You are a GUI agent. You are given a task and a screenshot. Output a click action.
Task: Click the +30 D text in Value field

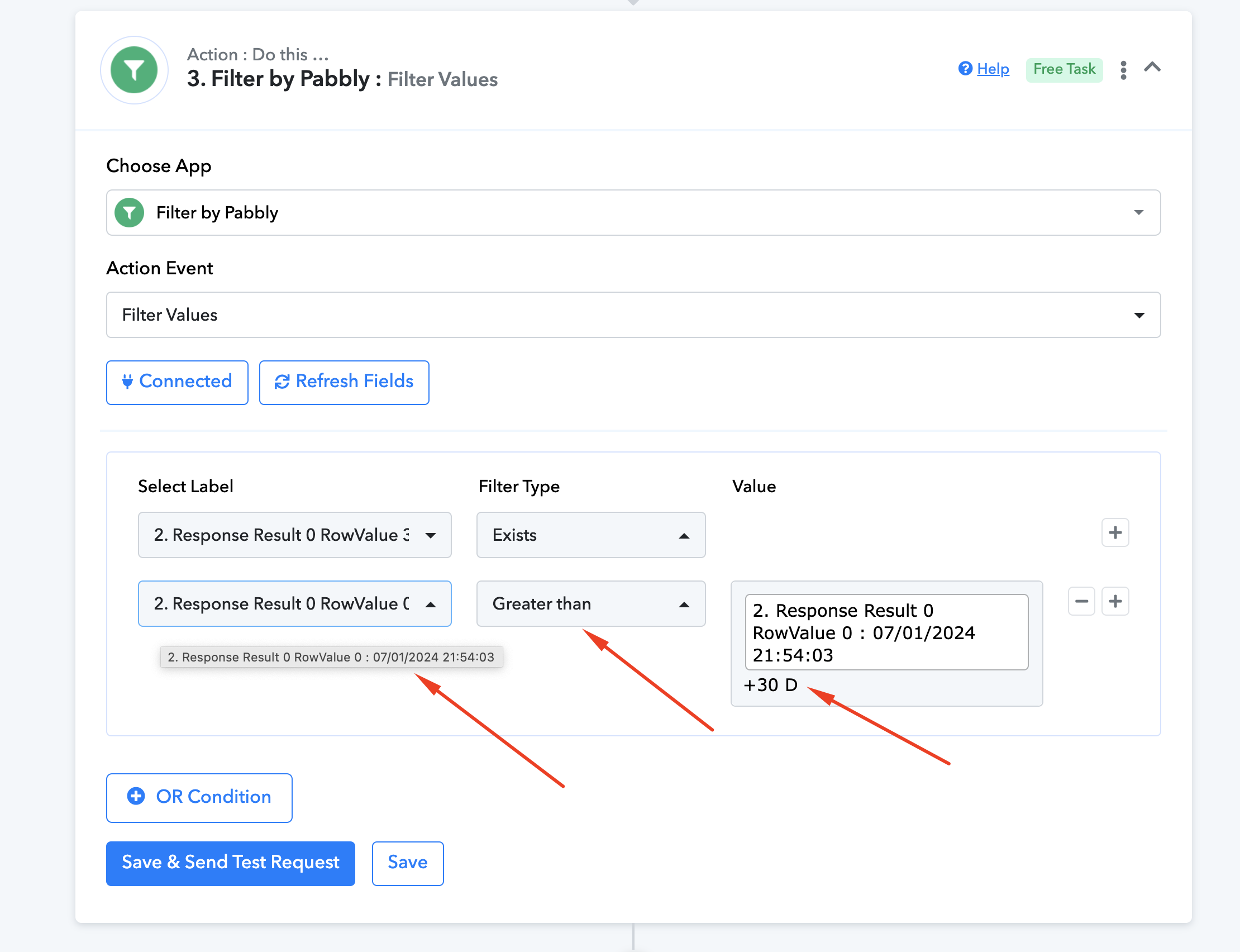[770, 685]
